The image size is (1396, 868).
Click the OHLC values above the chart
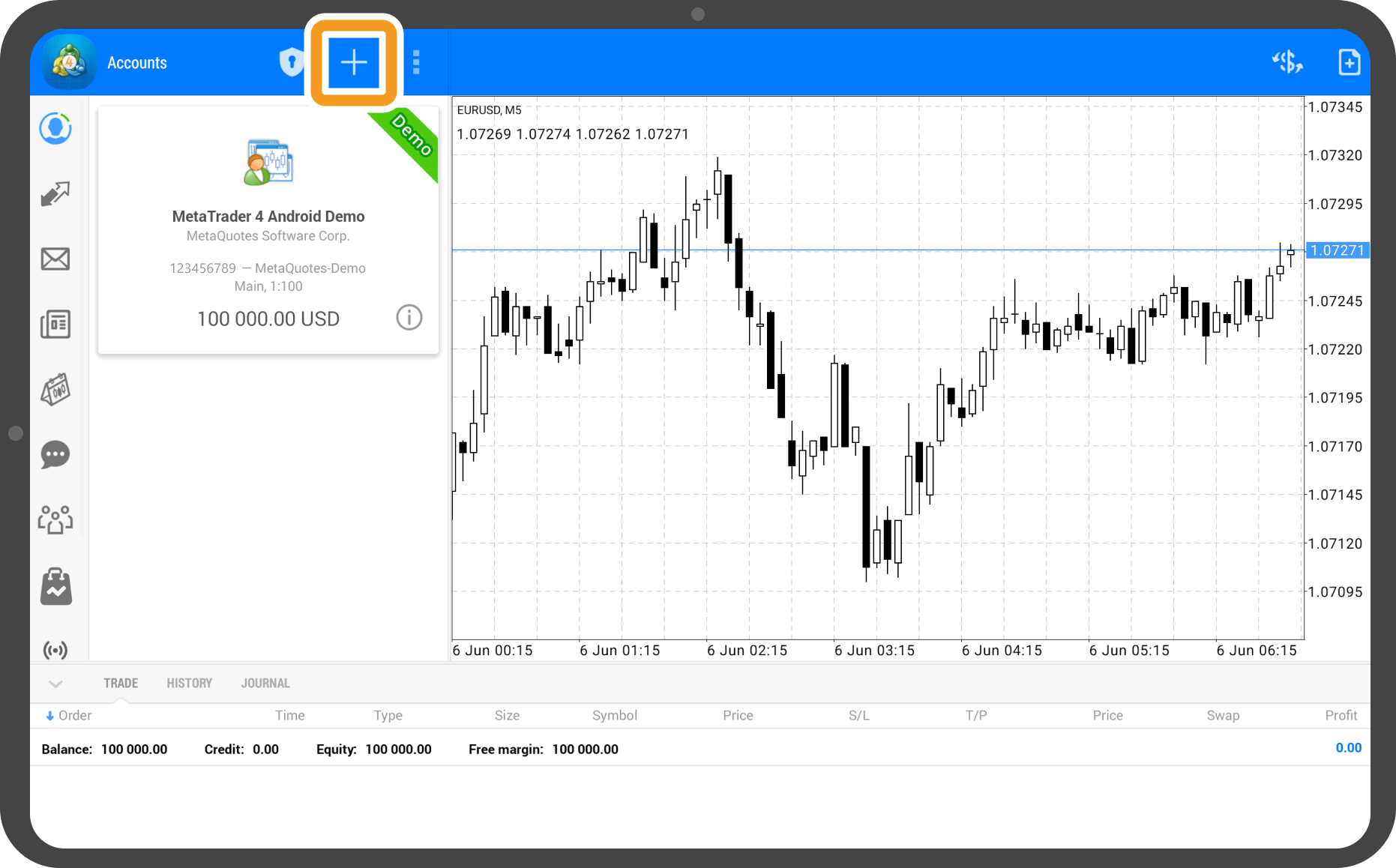click(x=573, y=134)
